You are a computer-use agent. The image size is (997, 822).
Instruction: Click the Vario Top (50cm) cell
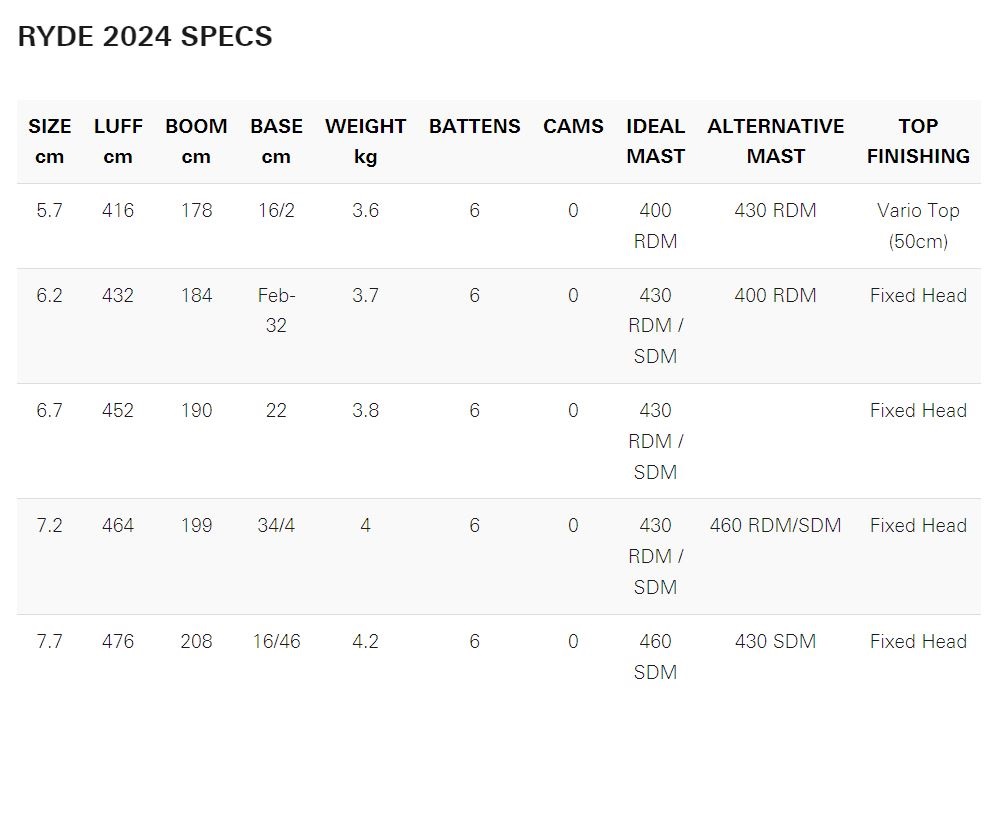pos(918,226)
